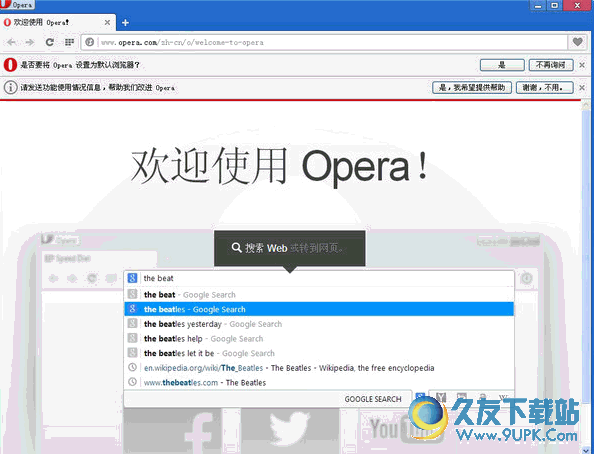Dismiss the default browser prompt bar

[x=582, y=65]
